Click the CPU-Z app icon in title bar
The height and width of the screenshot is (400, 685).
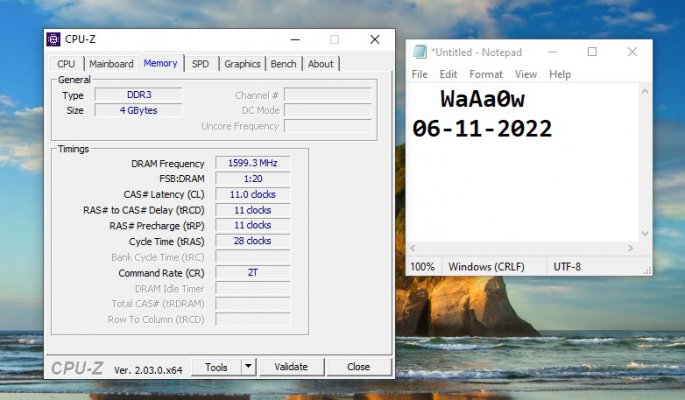click(x=53, y=39)
